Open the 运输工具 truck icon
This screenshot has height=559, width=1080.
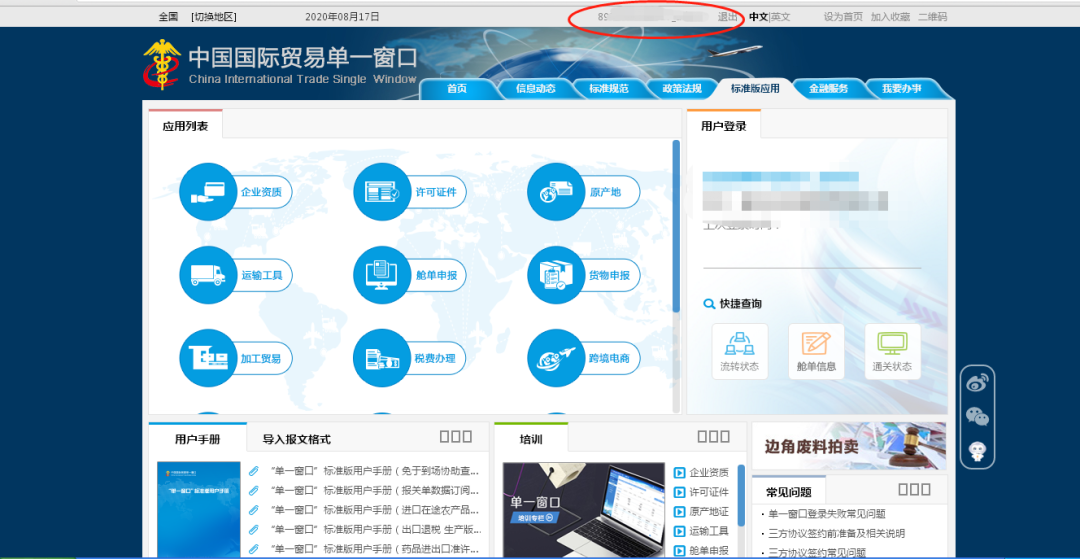(207, 275)
